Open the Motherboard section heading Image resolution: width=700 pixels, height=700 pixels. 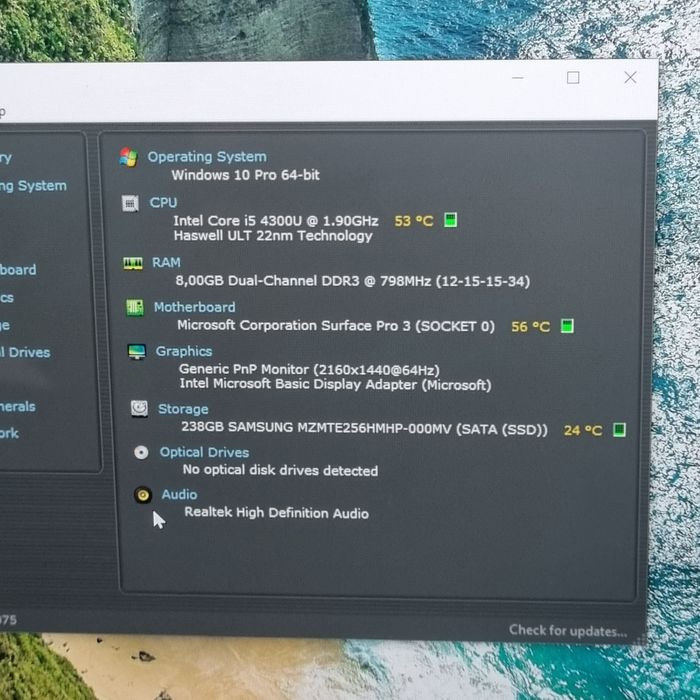click(195, 307)
